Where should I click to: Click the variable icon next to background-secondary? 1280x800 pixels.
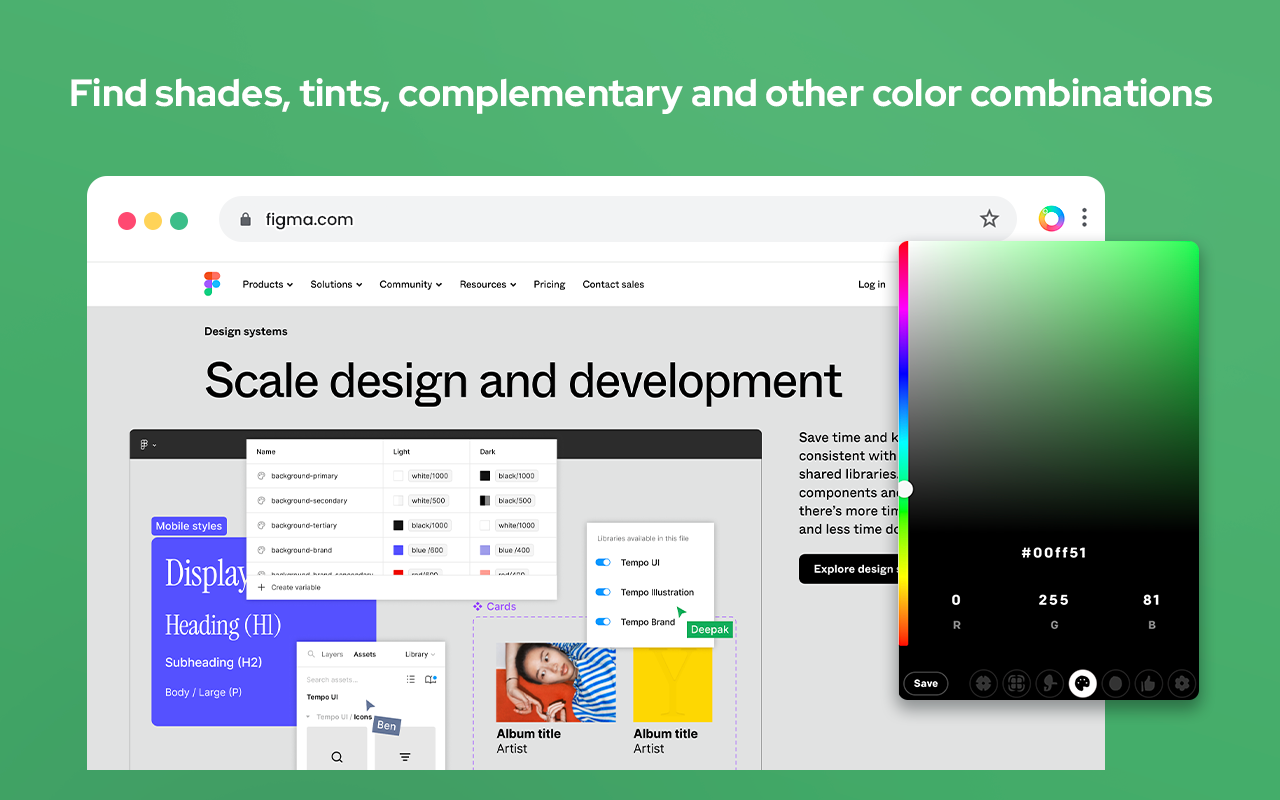pos(261,501)
